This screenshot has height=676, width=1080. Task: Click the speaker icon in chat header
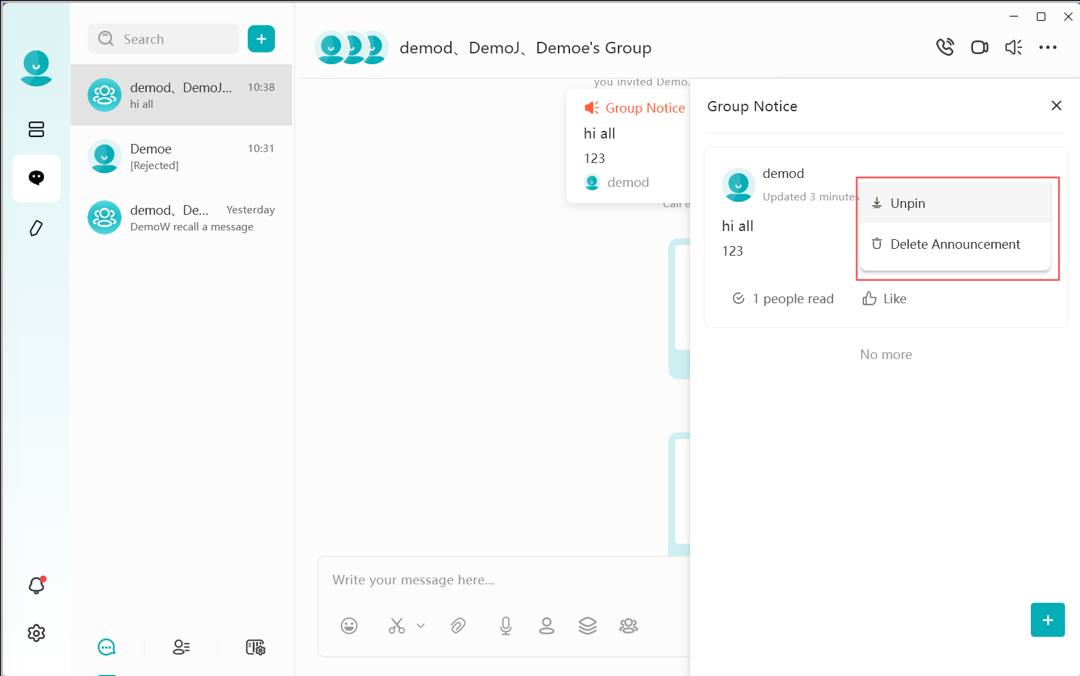click(1013, 48)
